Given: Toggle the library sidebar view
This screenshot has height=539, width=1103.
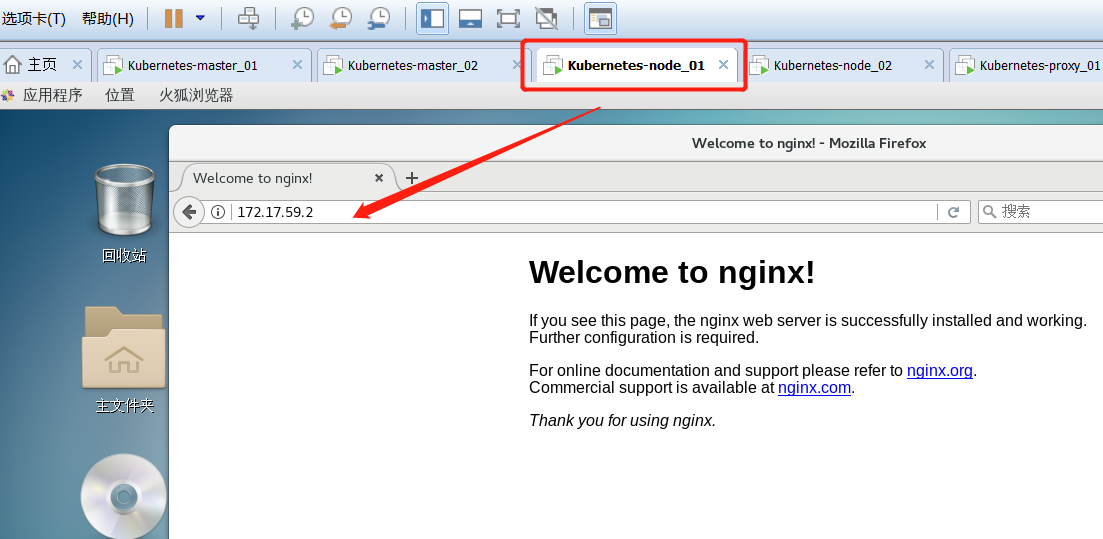Looking at the screenshot, I should (432, 18).
